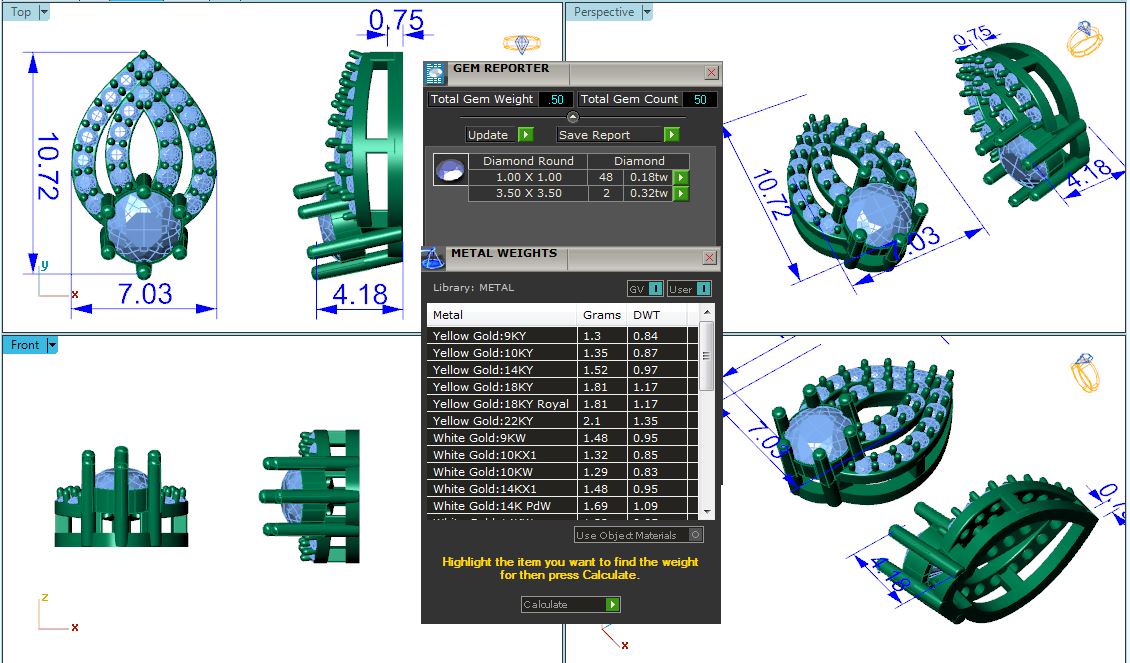Image resolution: width=1130 pixels, height=663 pixels.
Task: Click the diamond gem thumbnail in Gem Reporter
Action: [x=450, y=170]
